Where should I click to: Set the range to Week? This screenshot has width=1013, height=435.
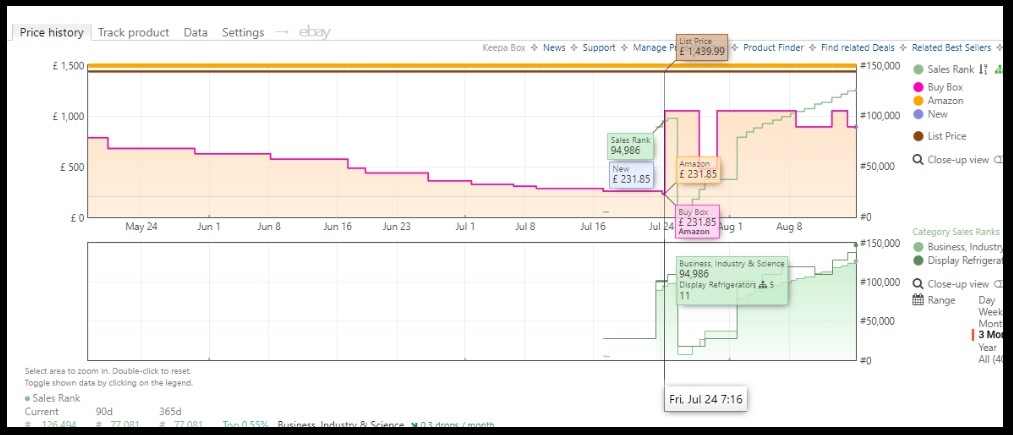point(990,312)
